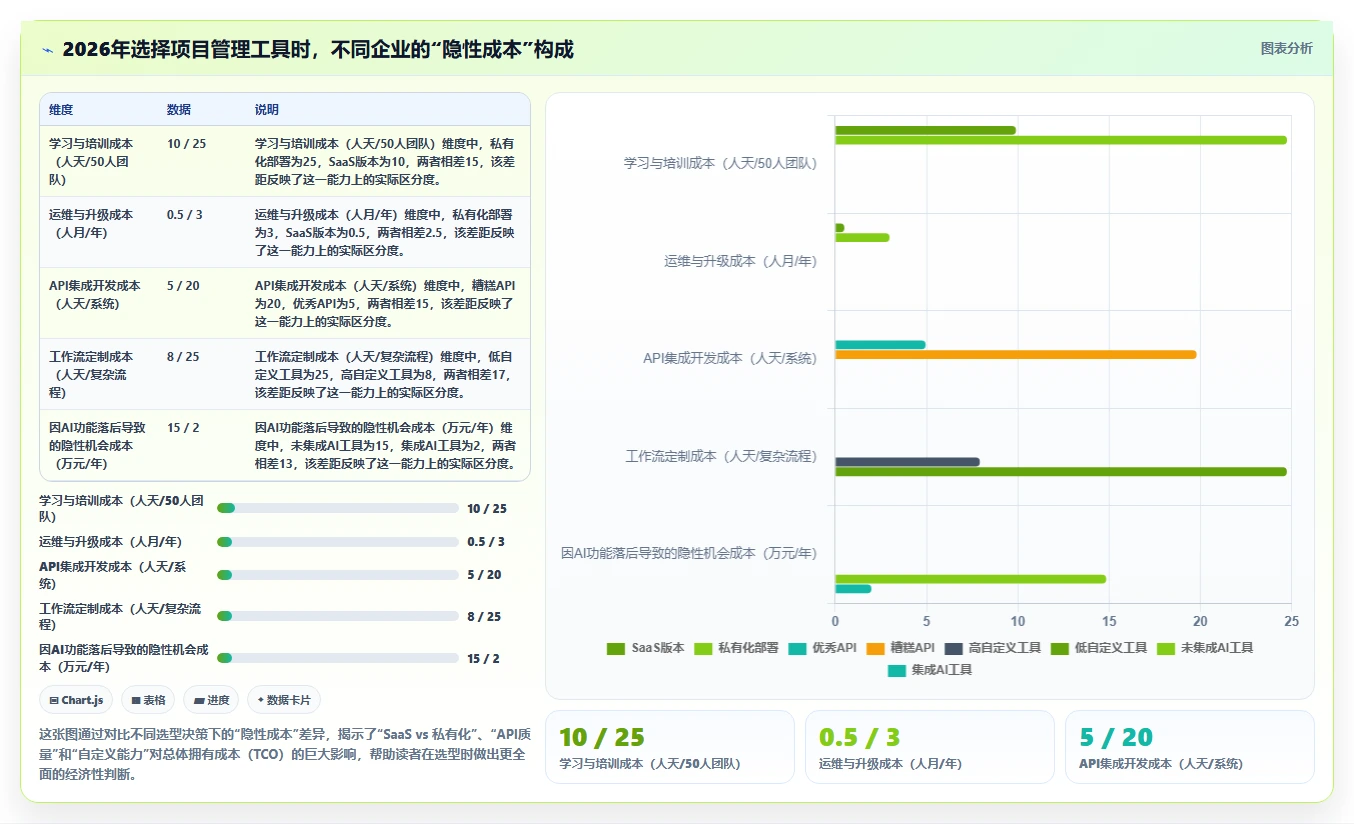The image size is (1354, 824).
Task: Click the 15 / 2 table cell
Action: pos(184,428)
